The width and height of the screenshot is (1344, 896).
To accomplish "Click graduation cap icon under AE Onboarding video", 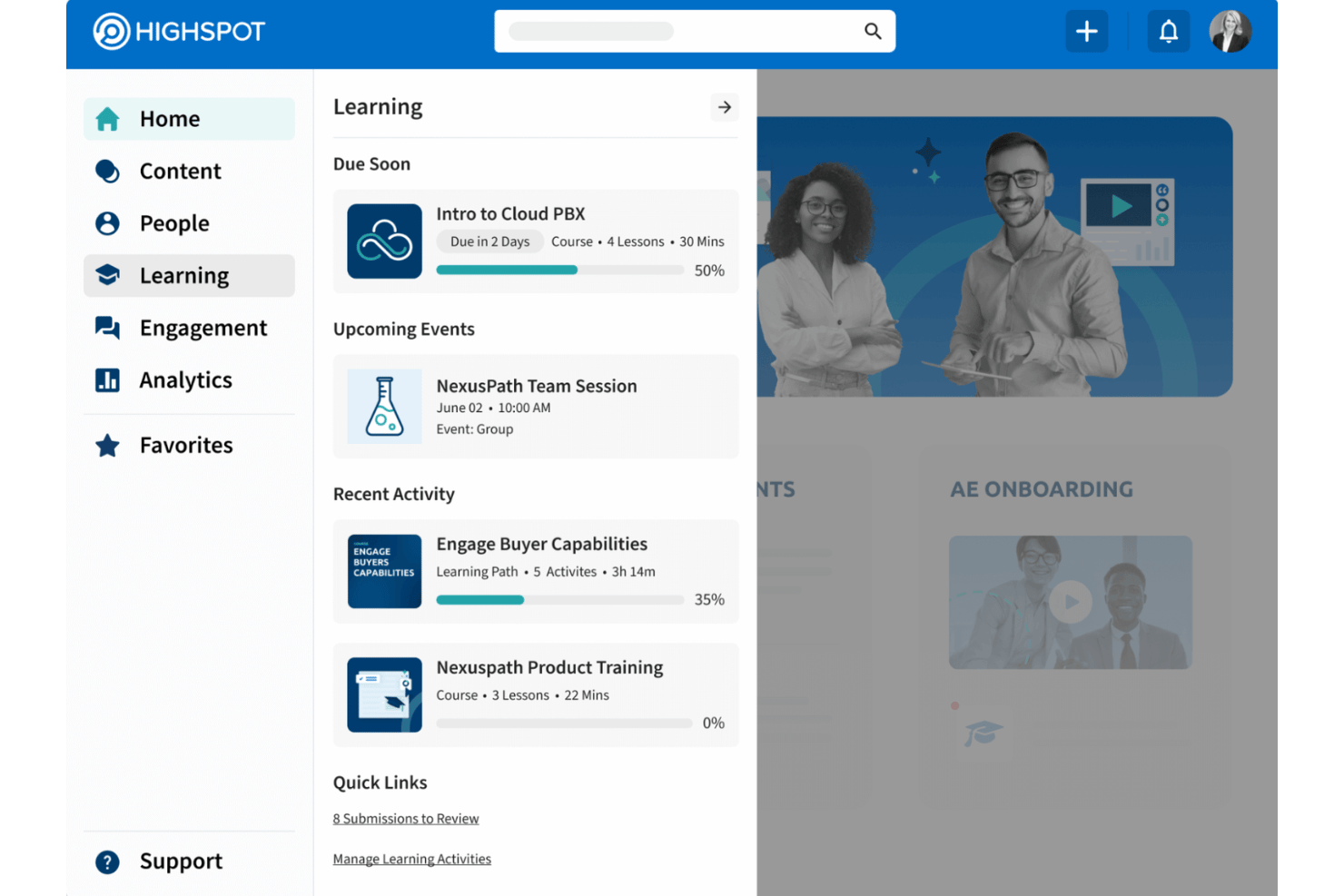I will coord(983,732).
